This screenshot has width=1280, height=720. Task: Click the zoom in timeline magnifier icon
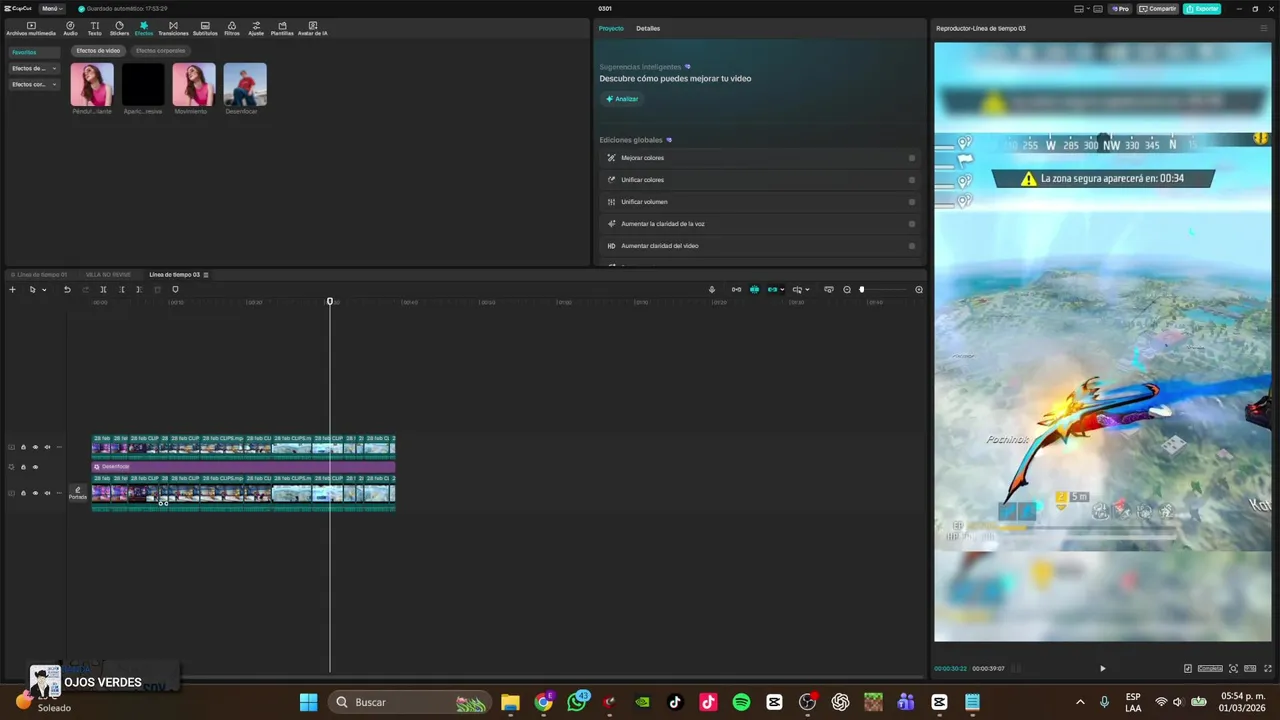(x=919, y=290)
